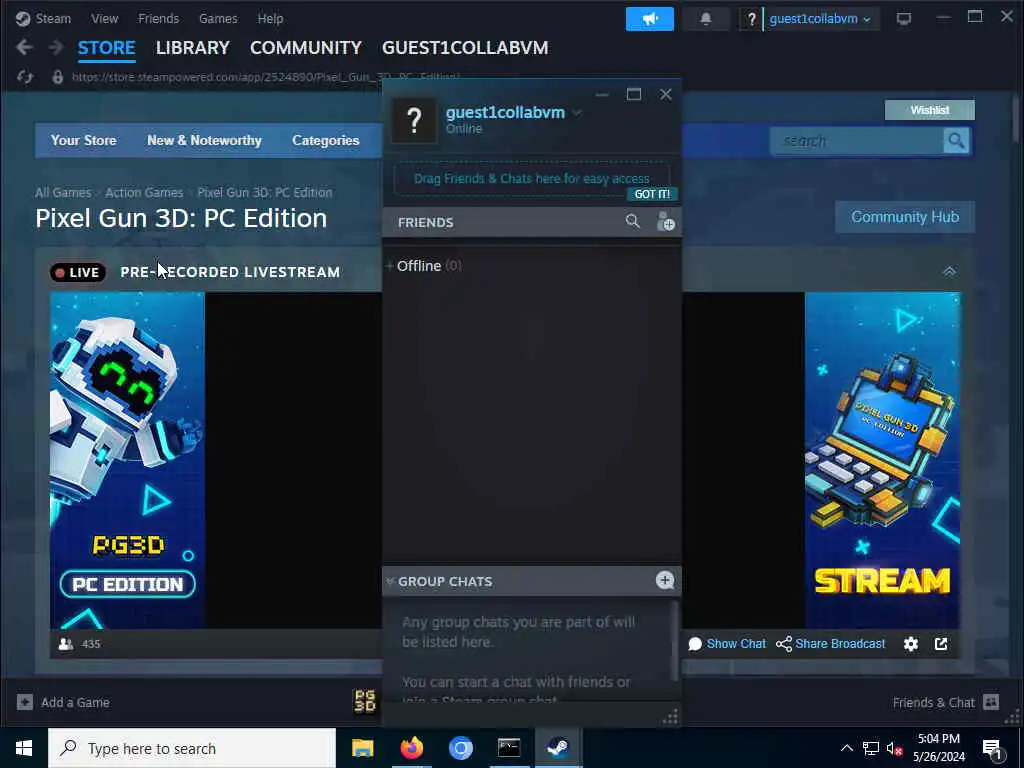Click the viewer count icon

point(66,644)
